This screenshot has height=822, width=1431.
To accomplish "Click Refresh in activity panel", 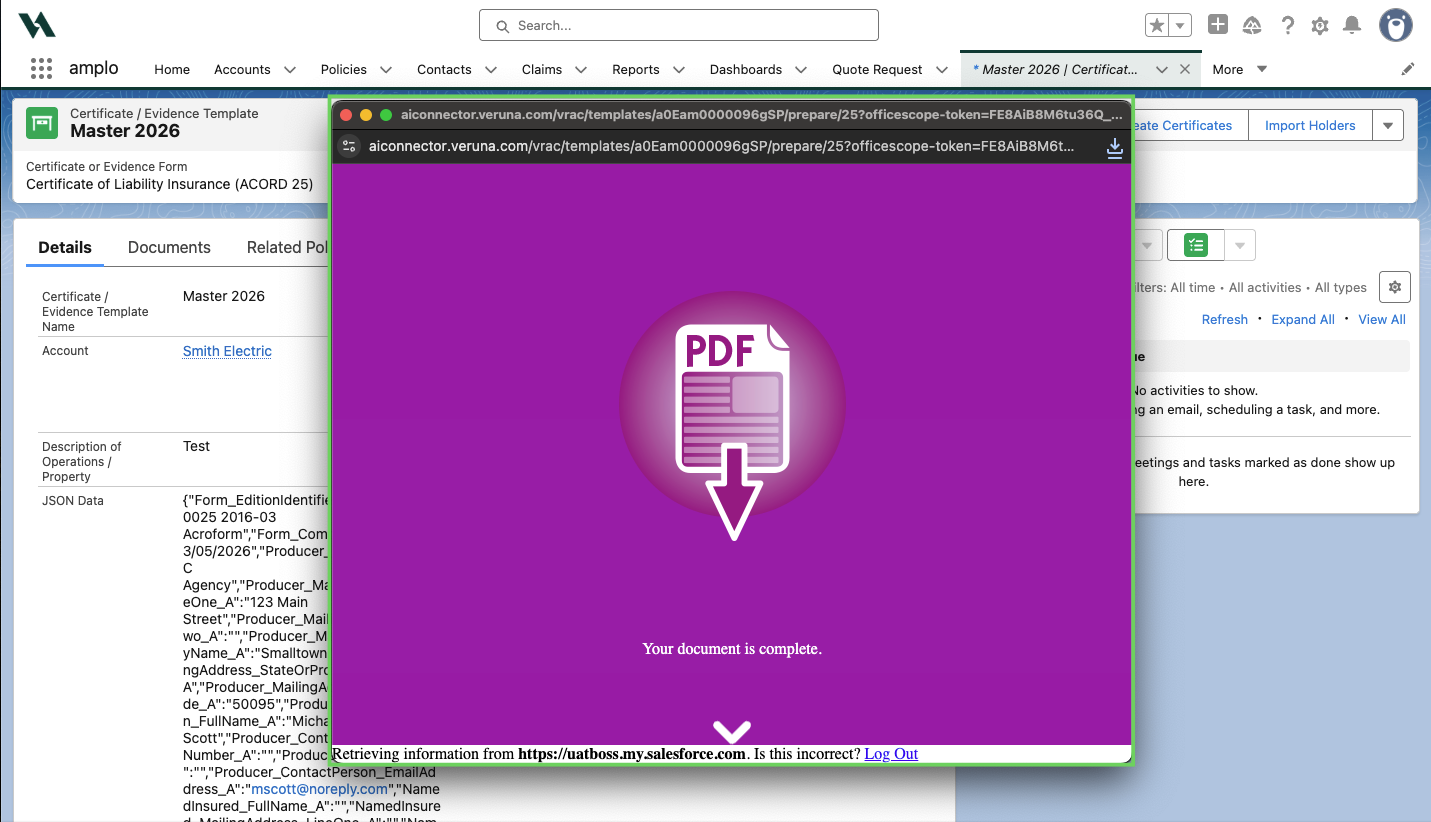I will coord(1225,319).
